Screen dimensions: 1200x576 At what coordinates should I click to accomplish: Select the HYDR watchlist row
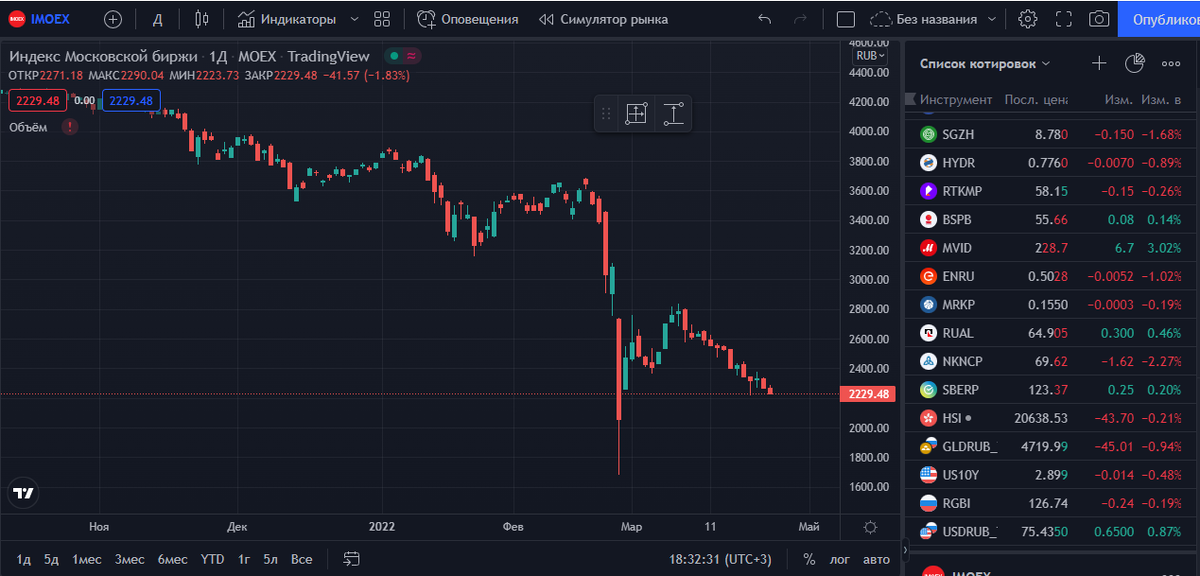click(x=1050, y=162)
